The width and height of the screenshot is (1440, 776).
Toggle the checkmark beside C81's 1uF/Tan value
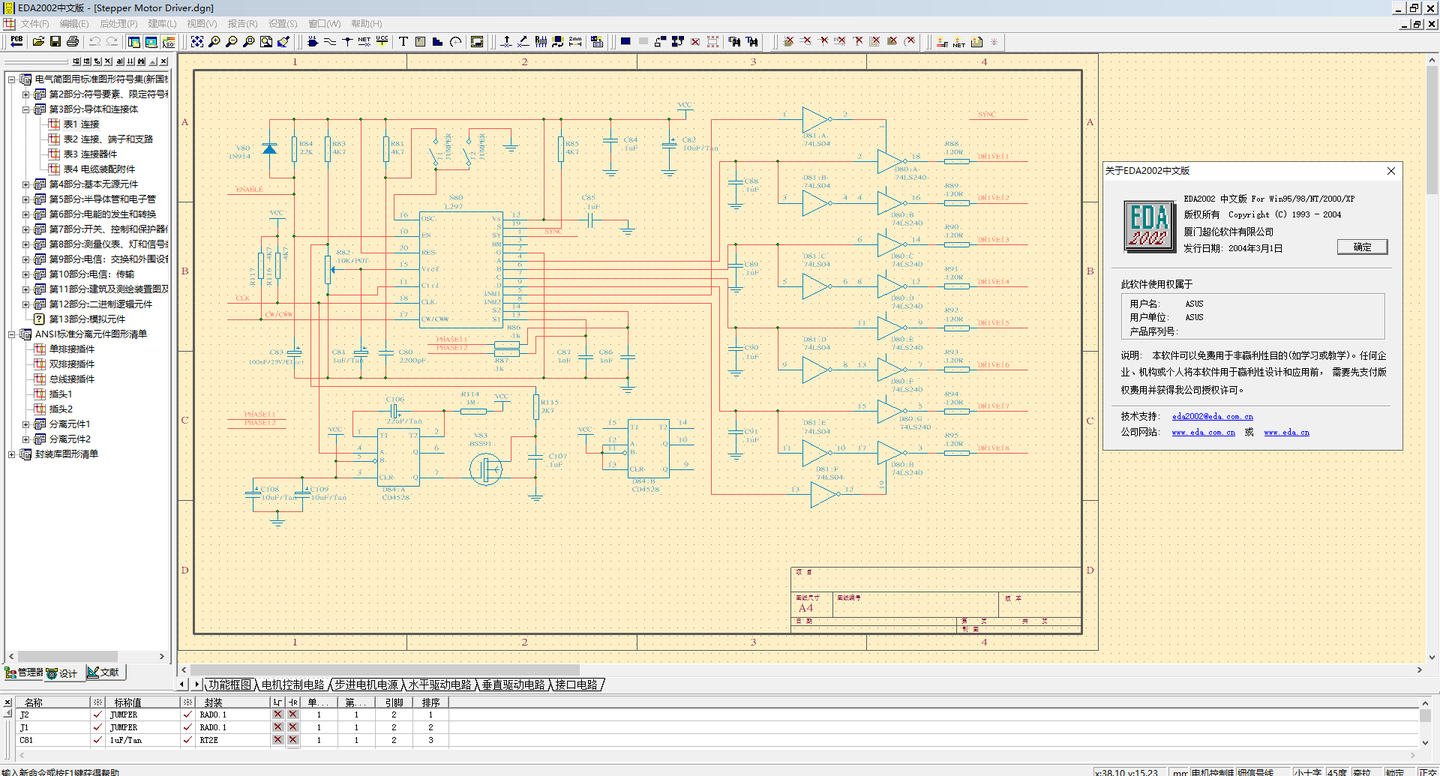(x=97, y=741)
